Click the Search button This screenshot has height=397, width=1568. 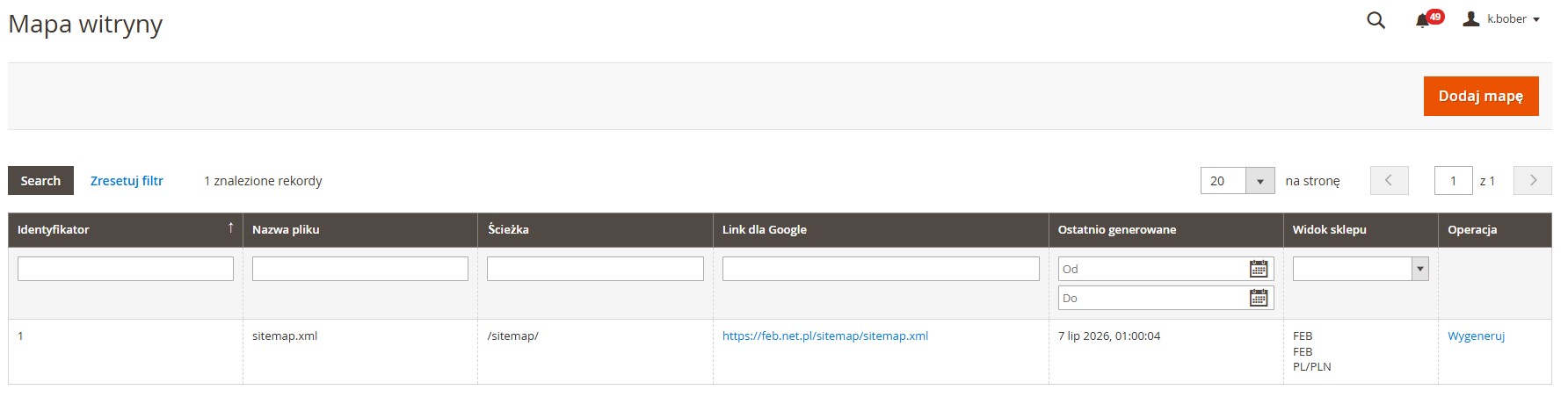40,181
